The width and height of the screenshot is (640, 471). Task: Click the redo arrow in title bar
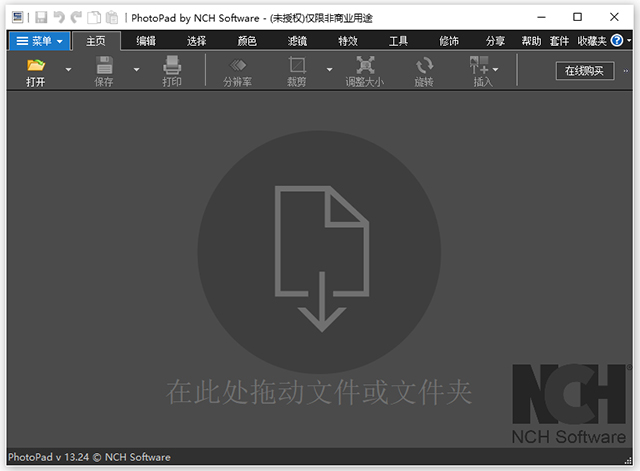tap(76, 17)
